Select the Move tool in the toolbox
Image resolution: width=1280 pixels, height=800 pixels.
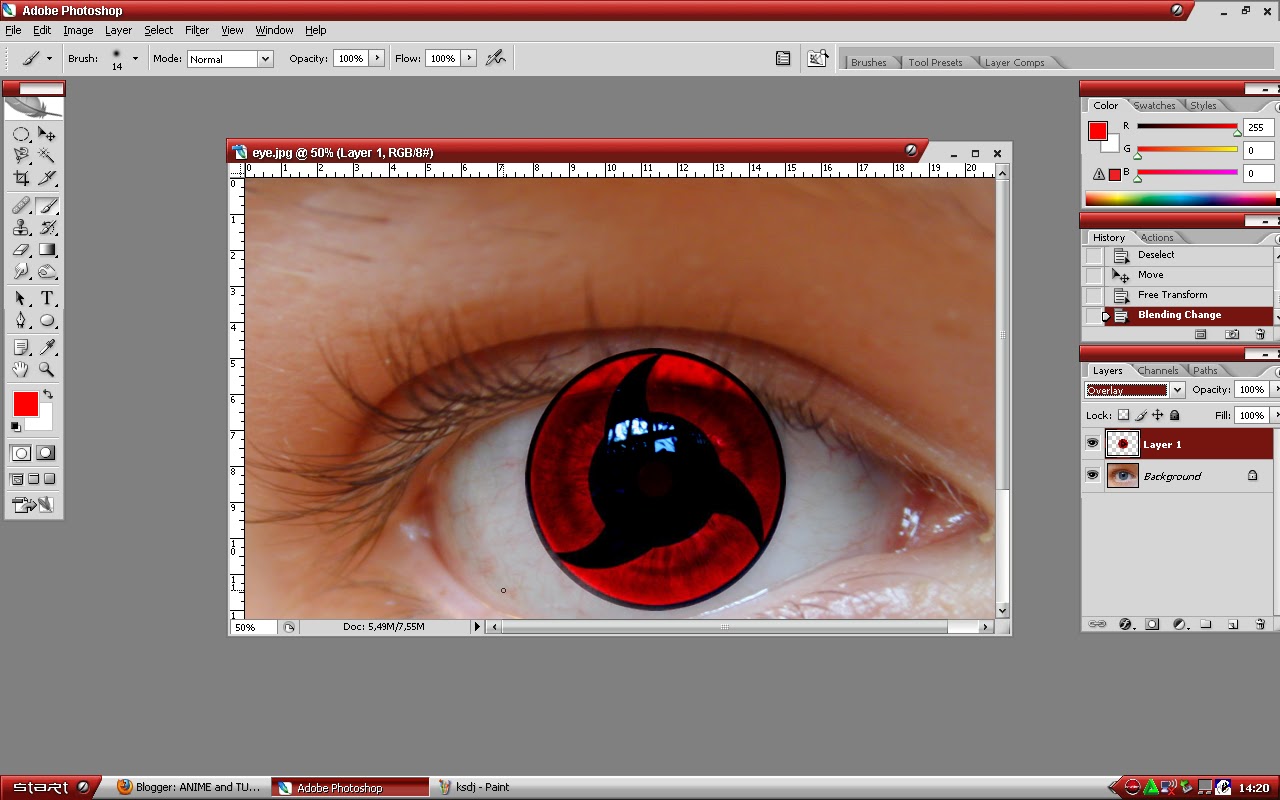coord(47,134)
